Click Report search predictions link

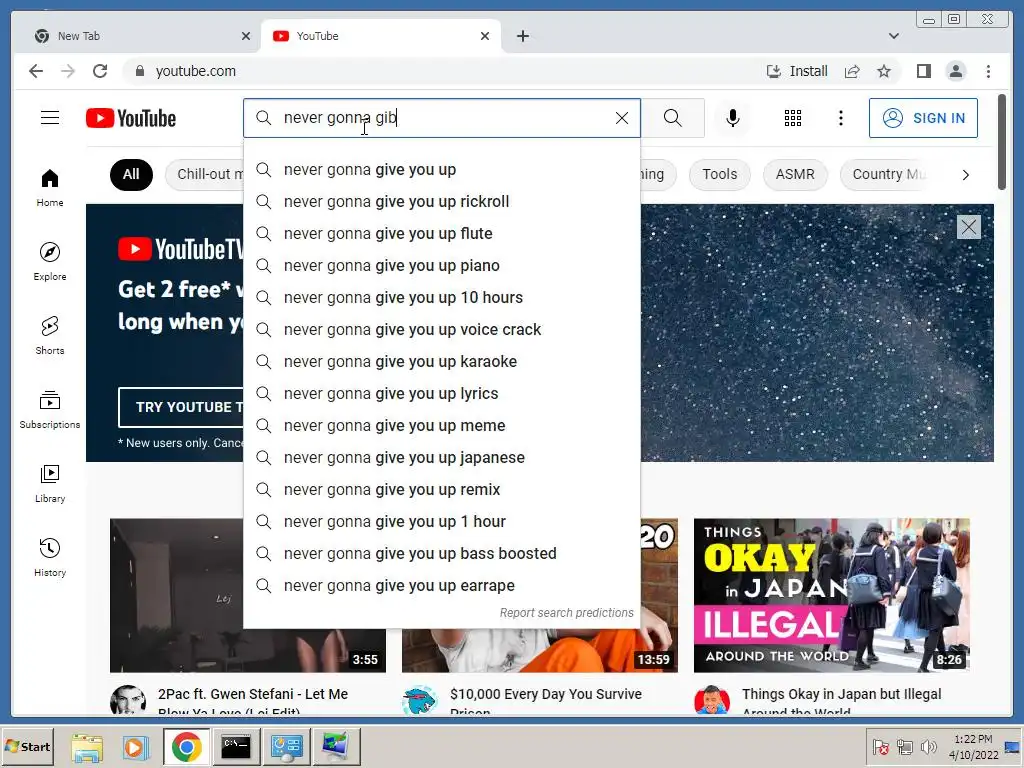pyautogui.click(x=566, y=613)
